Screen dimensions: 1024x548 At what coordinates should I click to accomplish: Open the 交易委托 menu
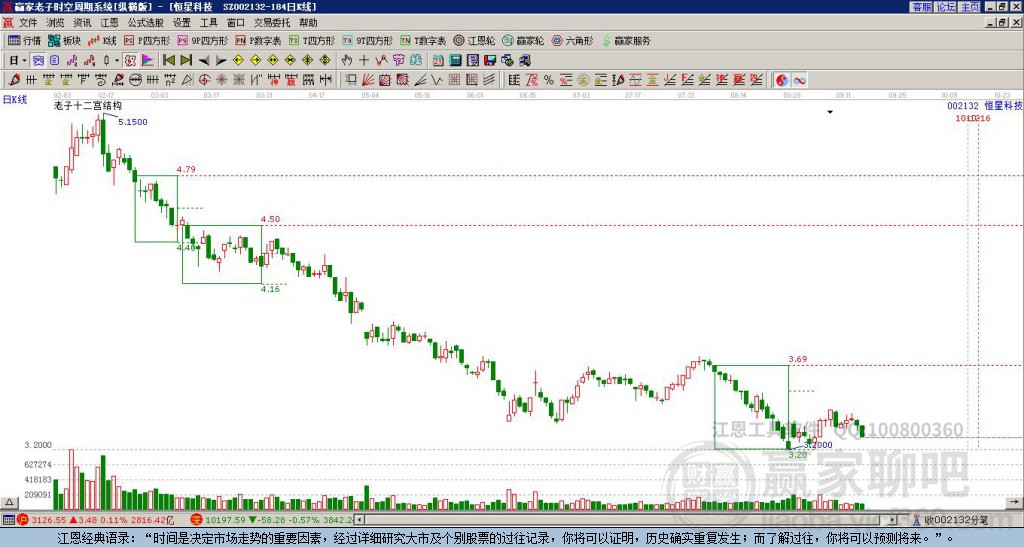[x=272, y=23]
